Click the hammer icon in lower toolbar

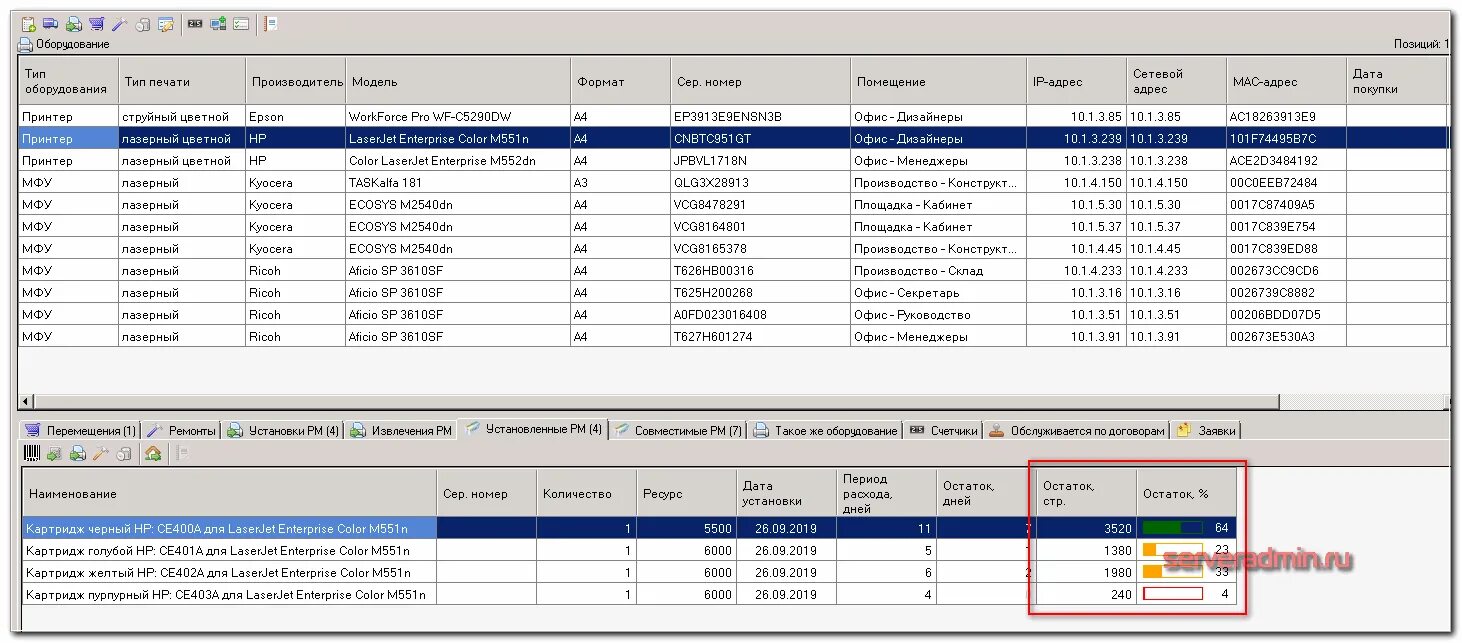coord(100,454)
